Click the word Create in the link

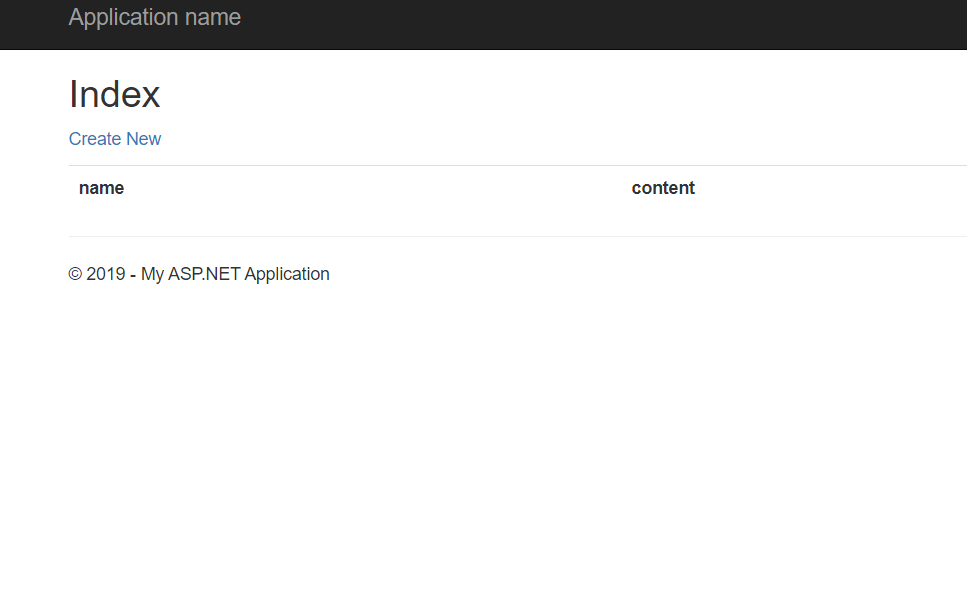pos(94,139)
